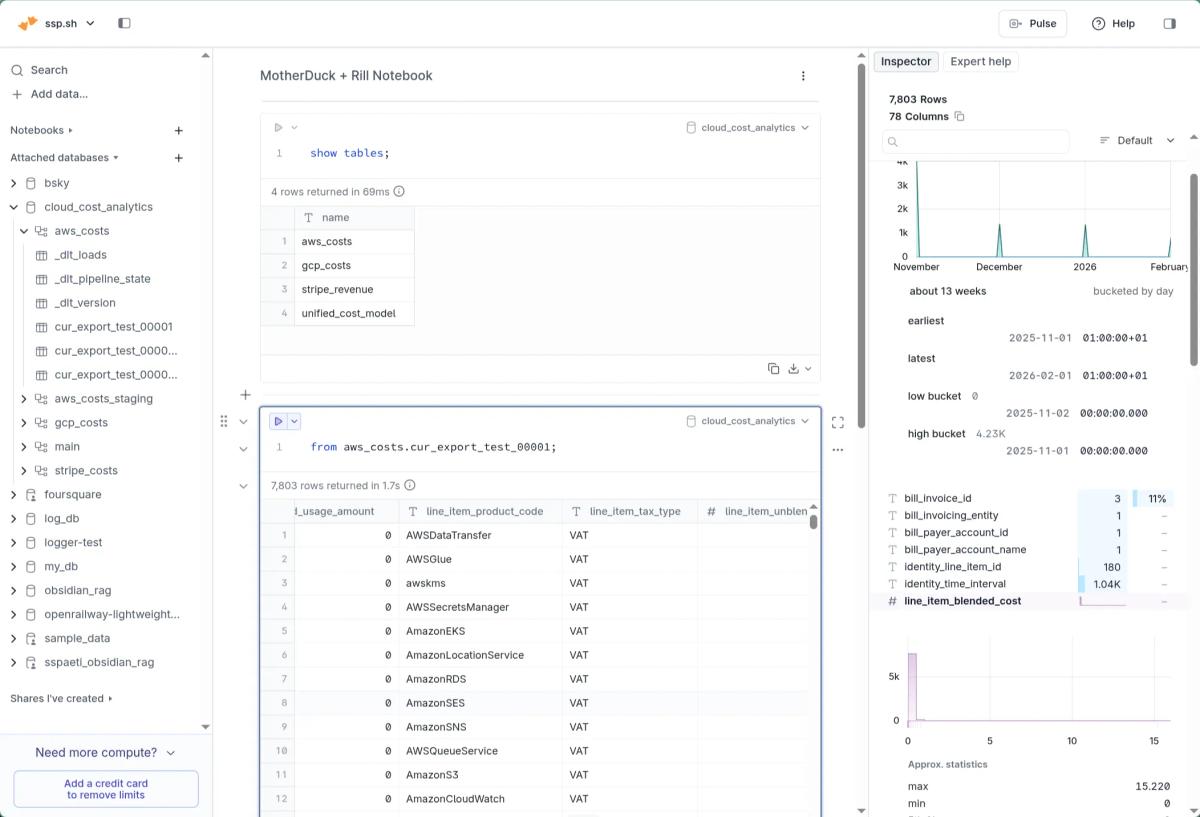Click Add a credit card button

106,789
